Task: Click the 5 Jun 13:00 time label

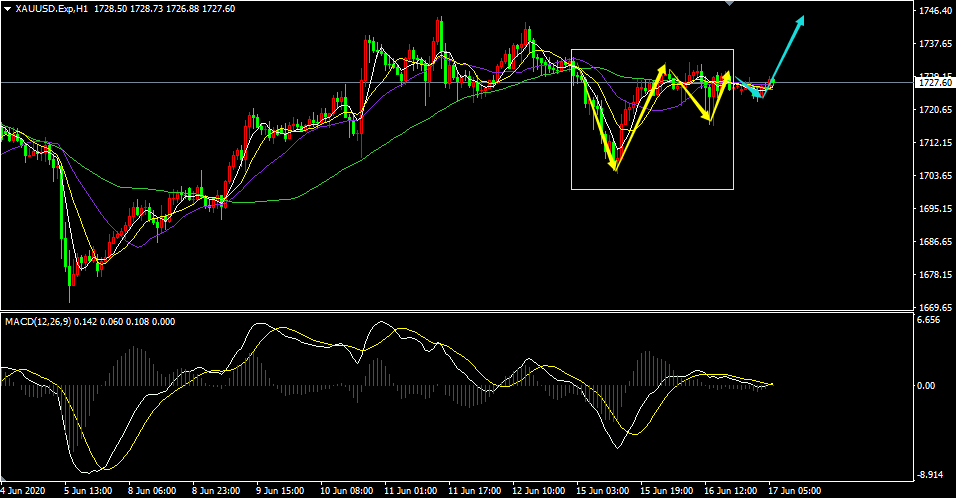Action: pyautogui.click(x=90, y=491)
